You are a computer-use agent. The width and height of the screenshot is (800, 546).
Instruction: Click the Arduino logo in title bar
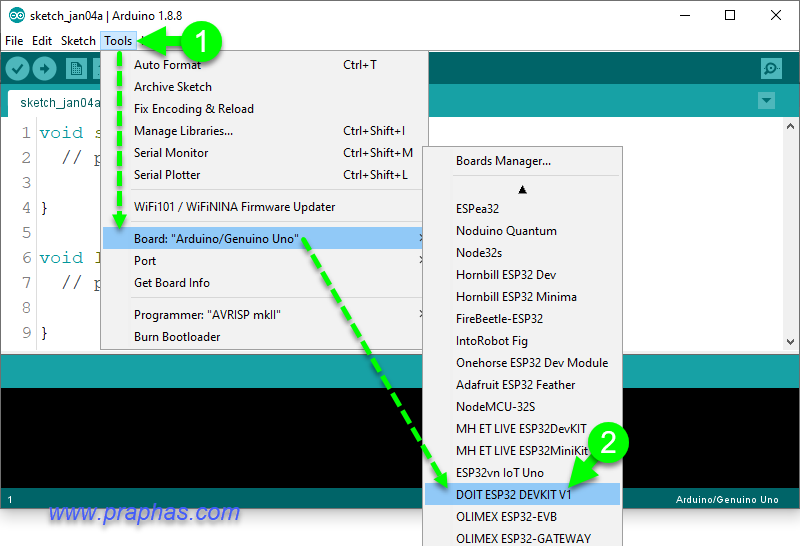(x=17, y=15)
